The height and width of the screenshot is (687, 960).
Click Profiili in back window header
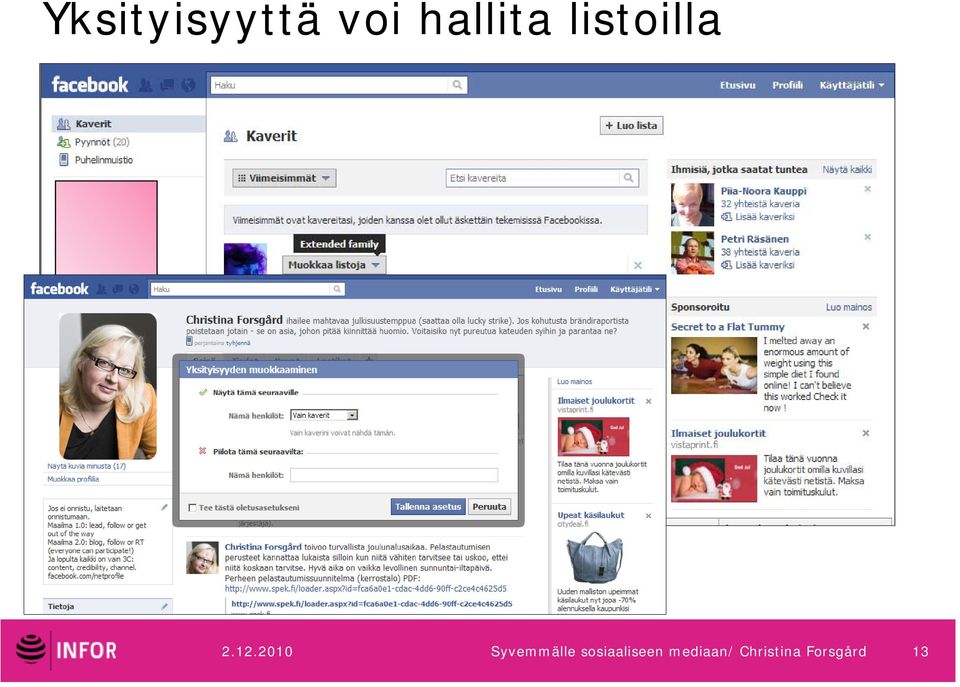pos(787,85)
